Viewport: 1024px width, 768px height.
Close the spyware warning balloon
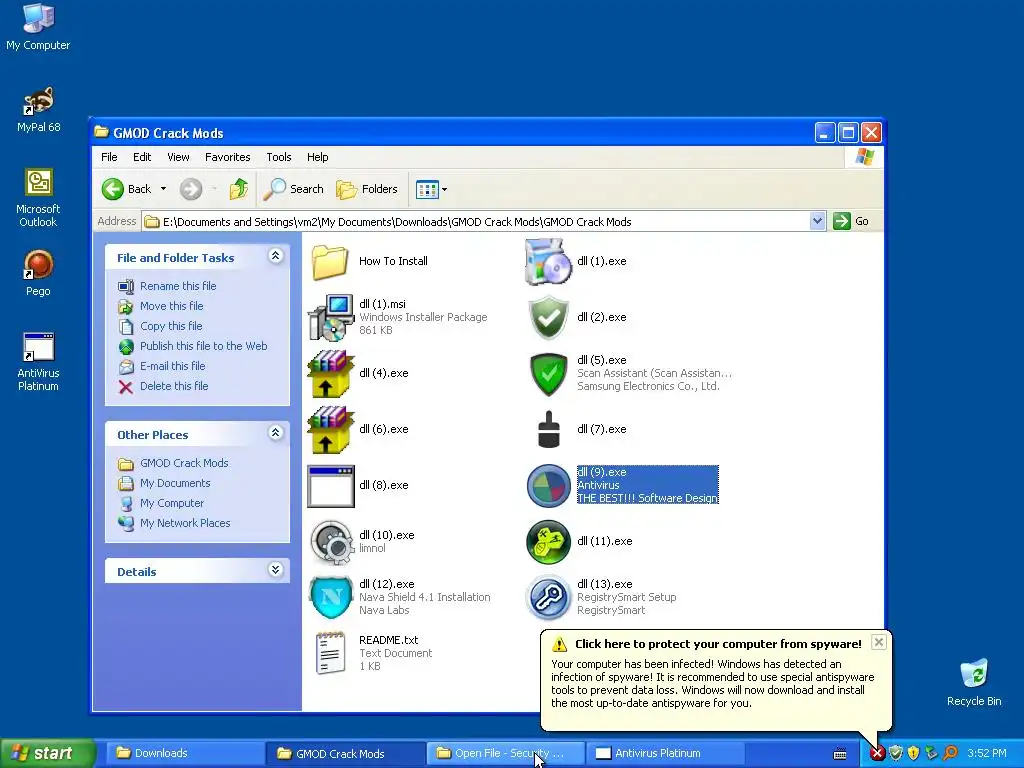(x=879, y=642)
